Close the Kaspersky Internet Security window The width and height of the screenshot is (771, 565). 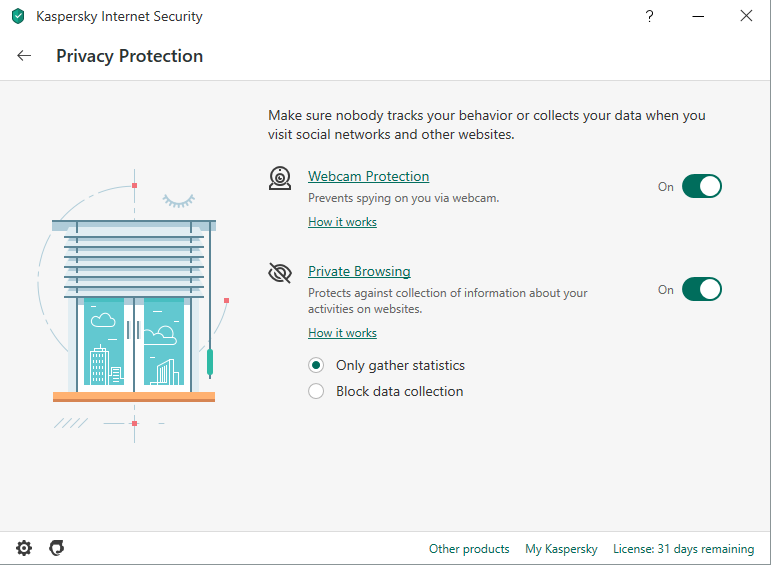pyautogui.click(x=746, y=16)
